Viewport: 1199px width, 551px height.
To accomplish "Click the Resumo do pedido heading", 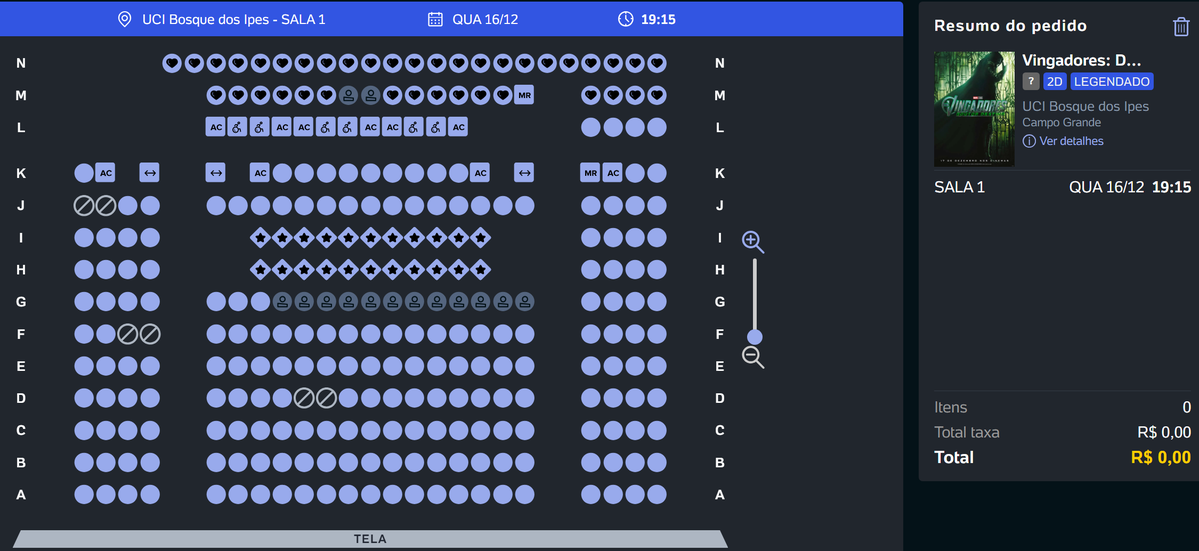I will (1010, 26).
